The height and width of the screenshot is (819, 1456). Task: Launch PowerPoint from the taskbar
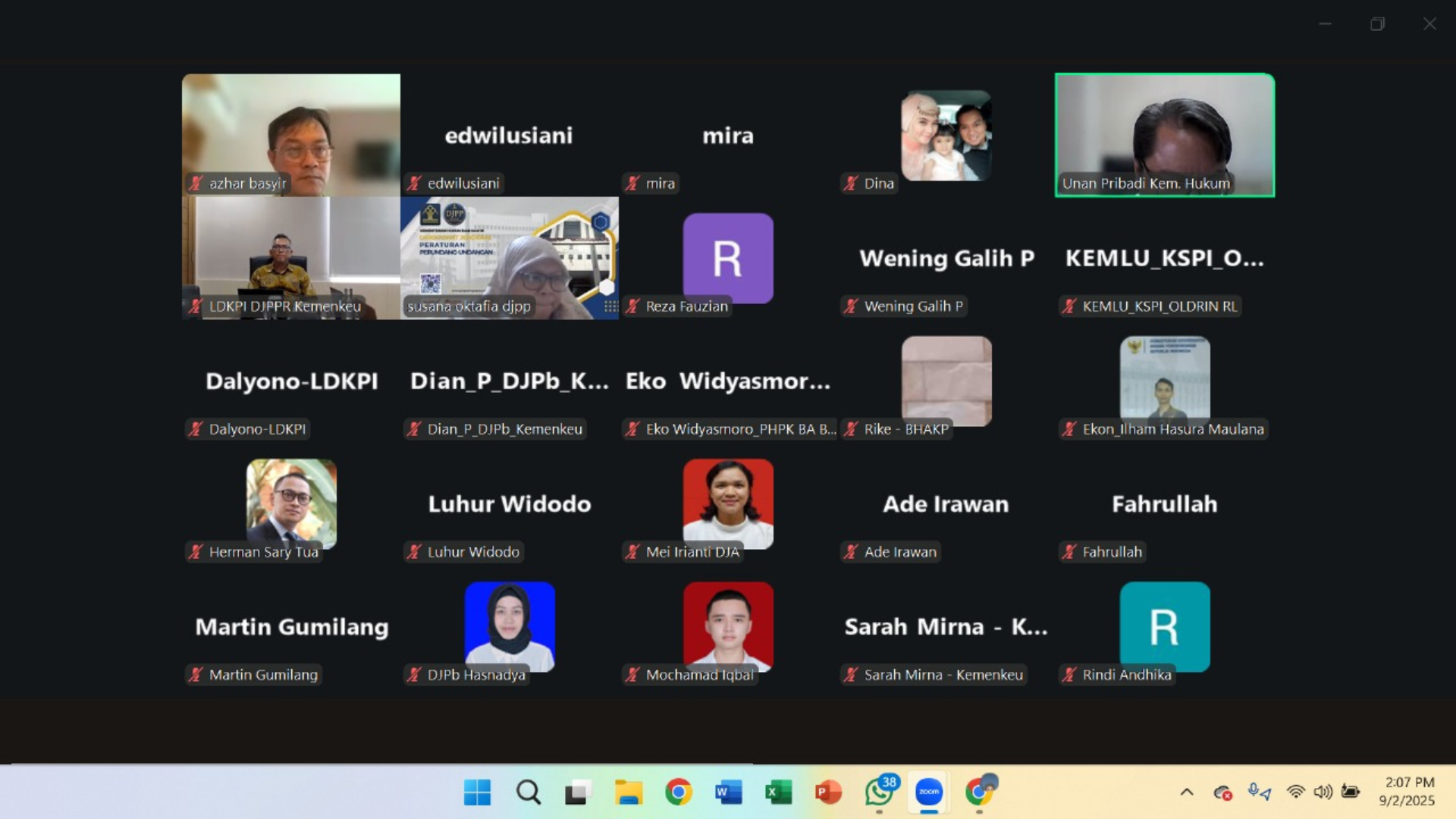click(x=828, y=792)
